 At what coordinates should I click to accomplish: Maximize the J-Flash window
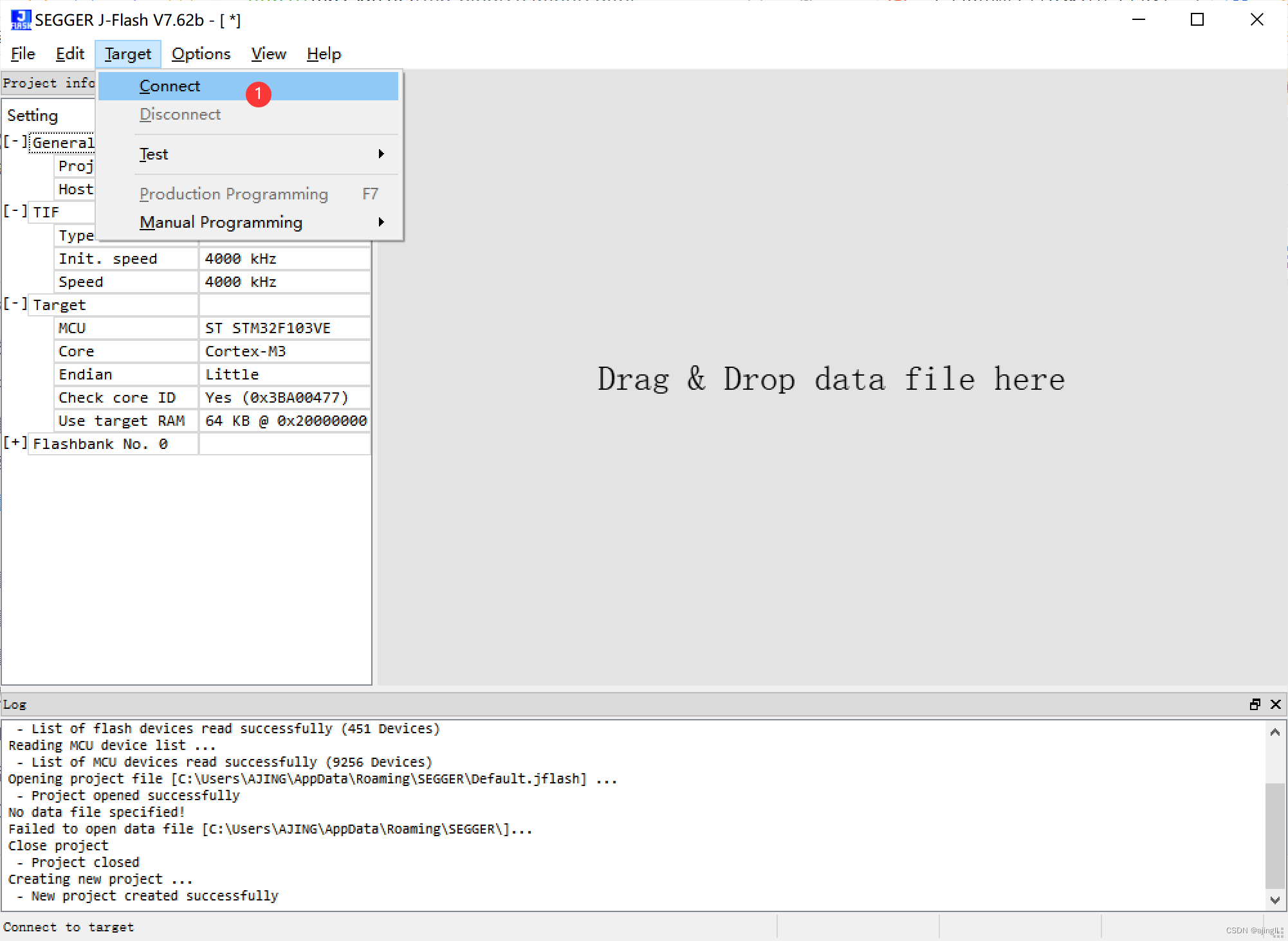pyautogui.click(x=1197, y=19)
